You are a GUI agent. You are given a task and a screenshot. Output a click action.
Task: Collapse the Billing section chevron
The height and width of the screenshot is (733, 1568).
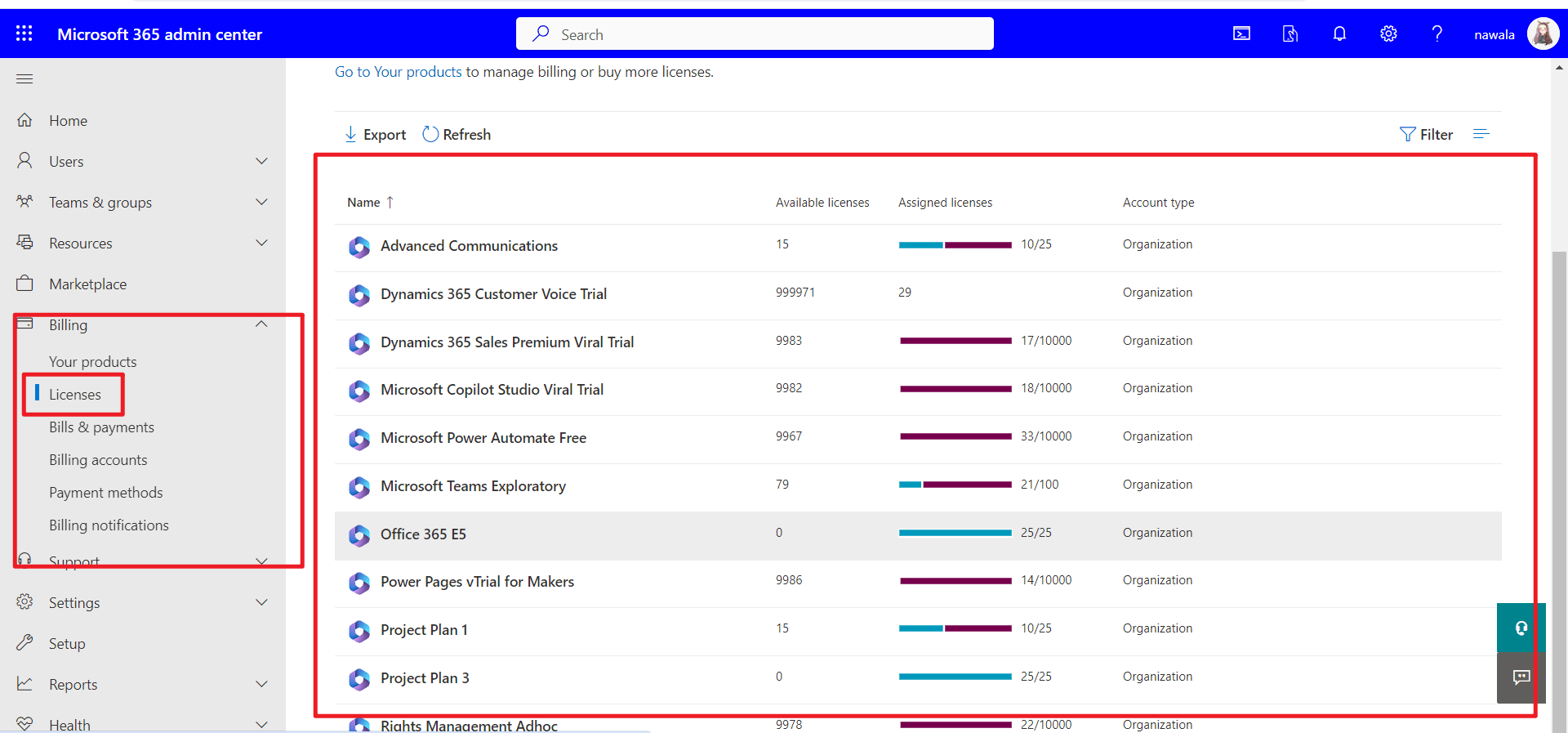pos(261,324)
